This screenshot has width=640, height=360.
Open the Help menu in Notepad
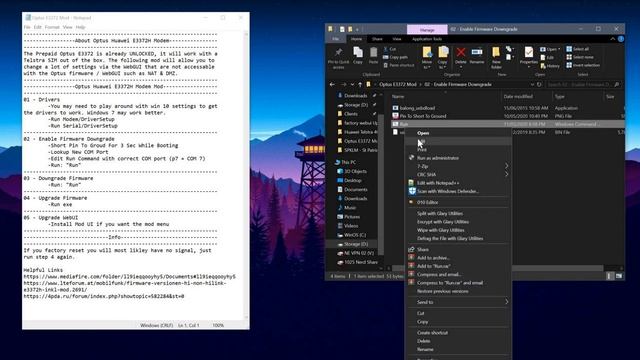click(80, 27)
